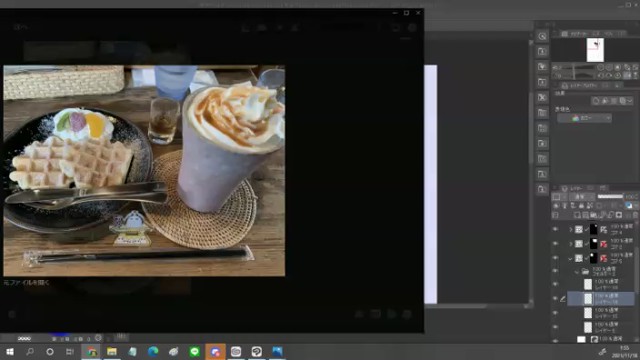The height and width of the screenshot is (360, 640).
Task: Open Windows Task View
Action: (70, 351)
